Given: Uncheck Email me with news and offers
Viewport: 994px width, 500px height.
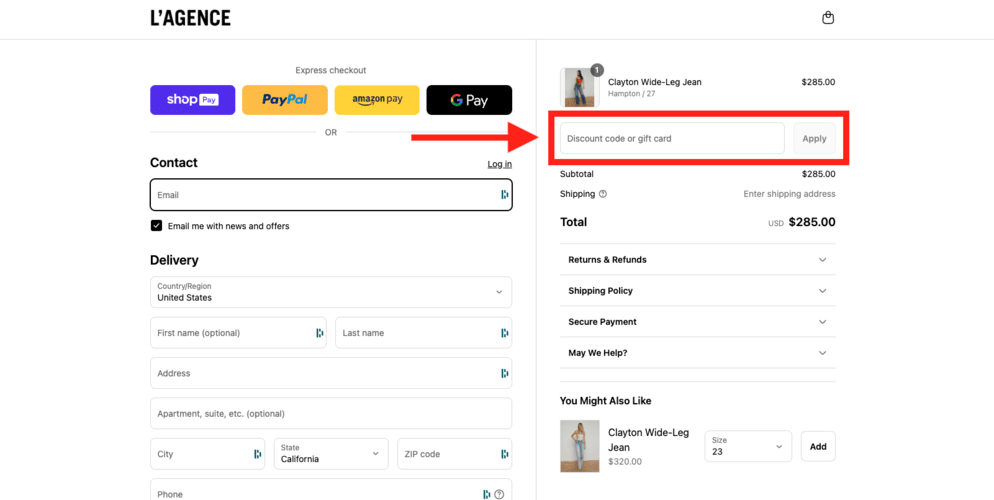Looking at the screenshot, I should tap(156, 226).
